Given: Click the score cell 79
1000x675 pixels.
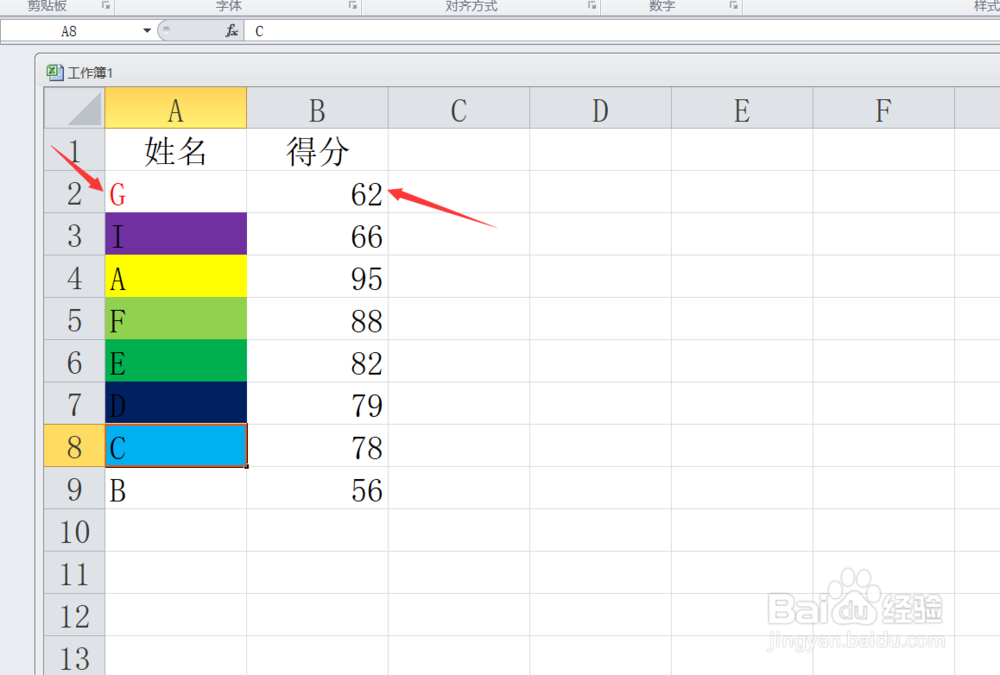Looking at the screenshot, I should click(x=318, y=403).
